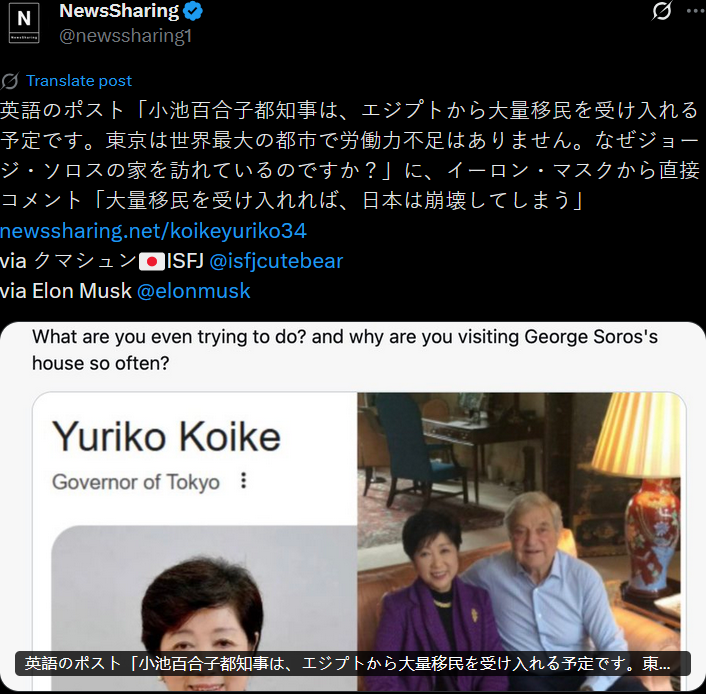The height and width of the screenshot is (694, 706).
Task: Open the post's three-dot More menu
Action: point(696,11)
